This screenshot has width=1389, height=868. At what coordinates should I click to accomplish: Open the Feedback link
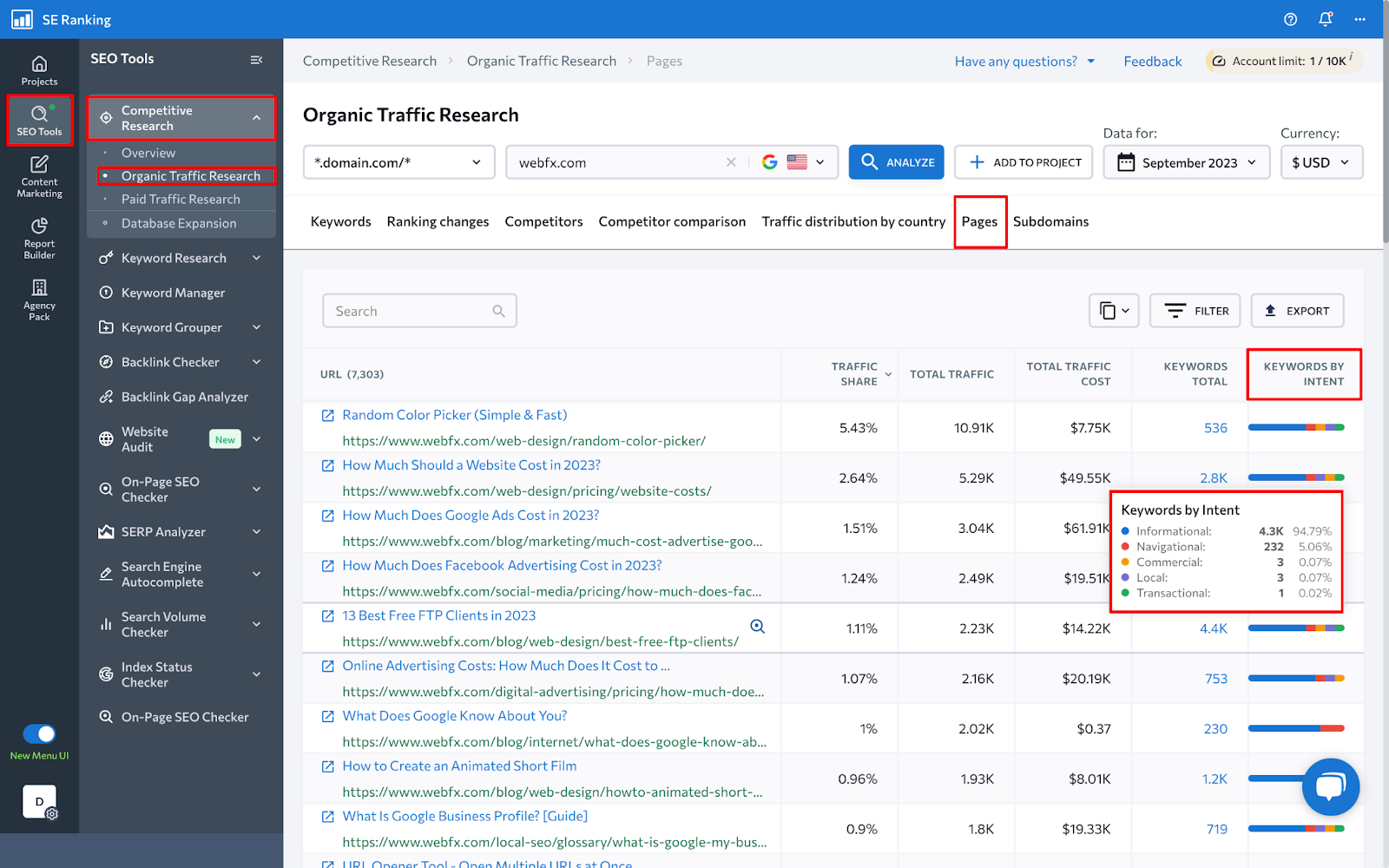tap(1153, 61)
